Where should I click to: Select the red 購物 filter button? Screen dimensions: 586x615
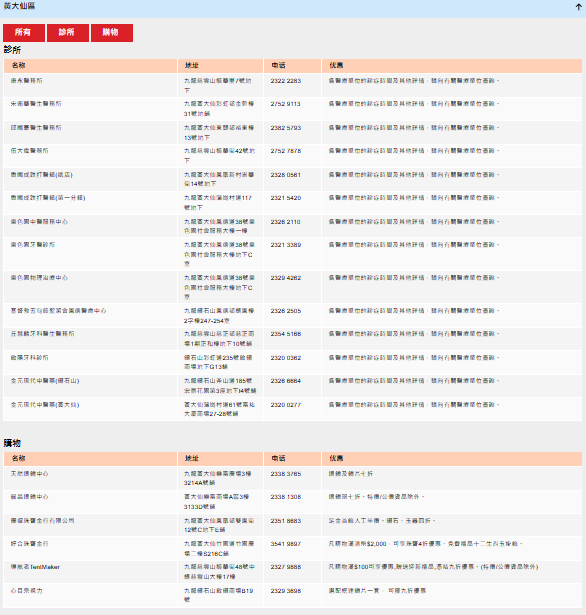click(112, 33)
